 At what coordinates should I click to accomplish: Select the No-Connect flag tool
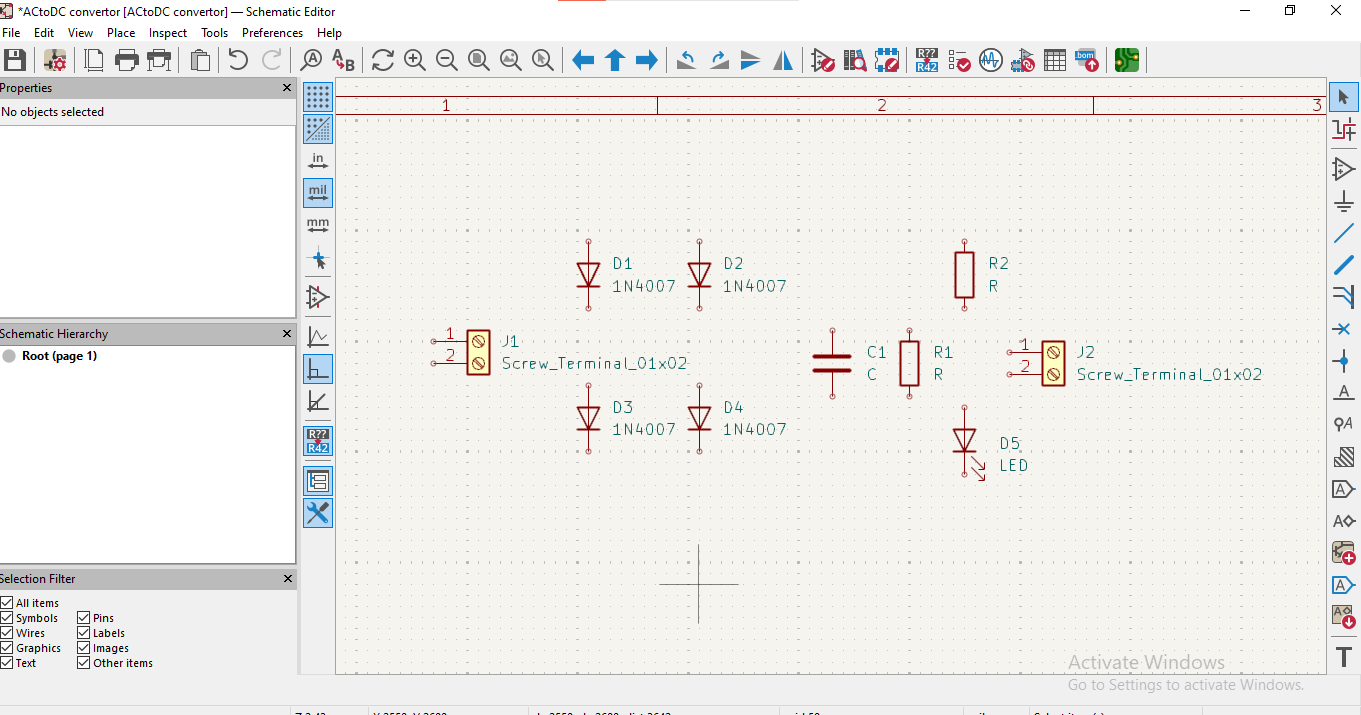[1343, 329]
